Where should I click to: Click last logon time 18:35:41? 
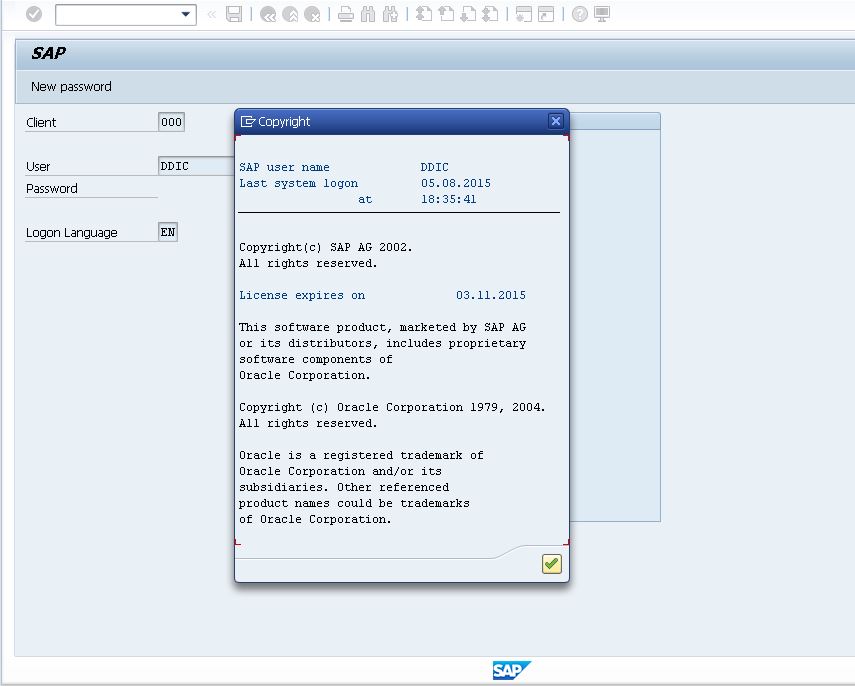point(448,199)
